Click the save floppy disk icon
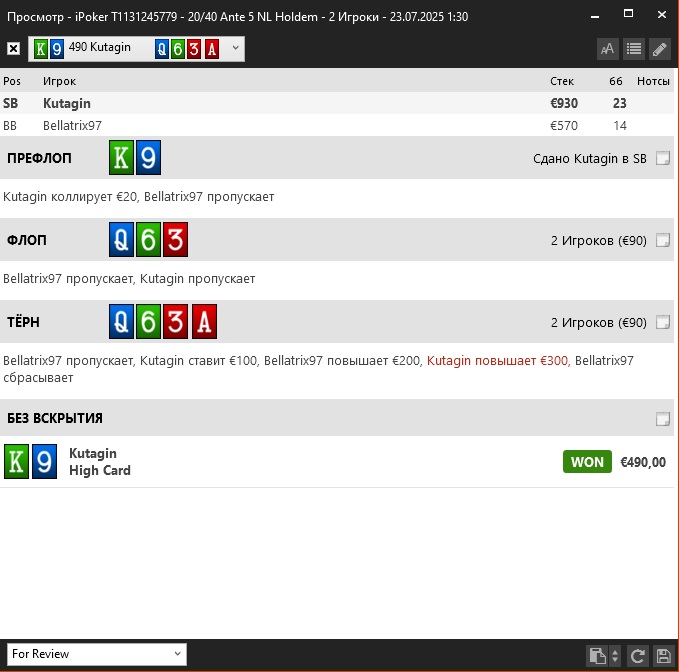This screenshot has height=672, width=679. (663, 656)
